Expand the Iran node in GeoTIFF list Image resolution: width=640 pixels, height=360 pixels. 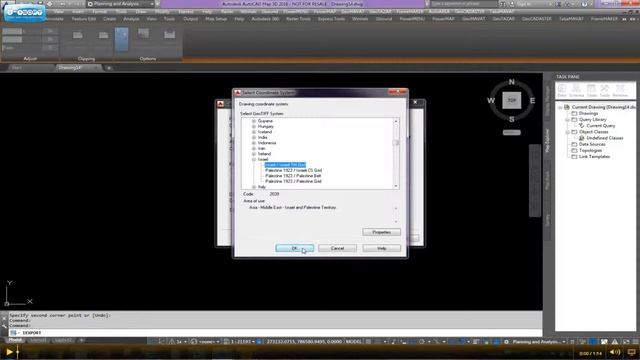pyautogui.click(x=253, y=149)
